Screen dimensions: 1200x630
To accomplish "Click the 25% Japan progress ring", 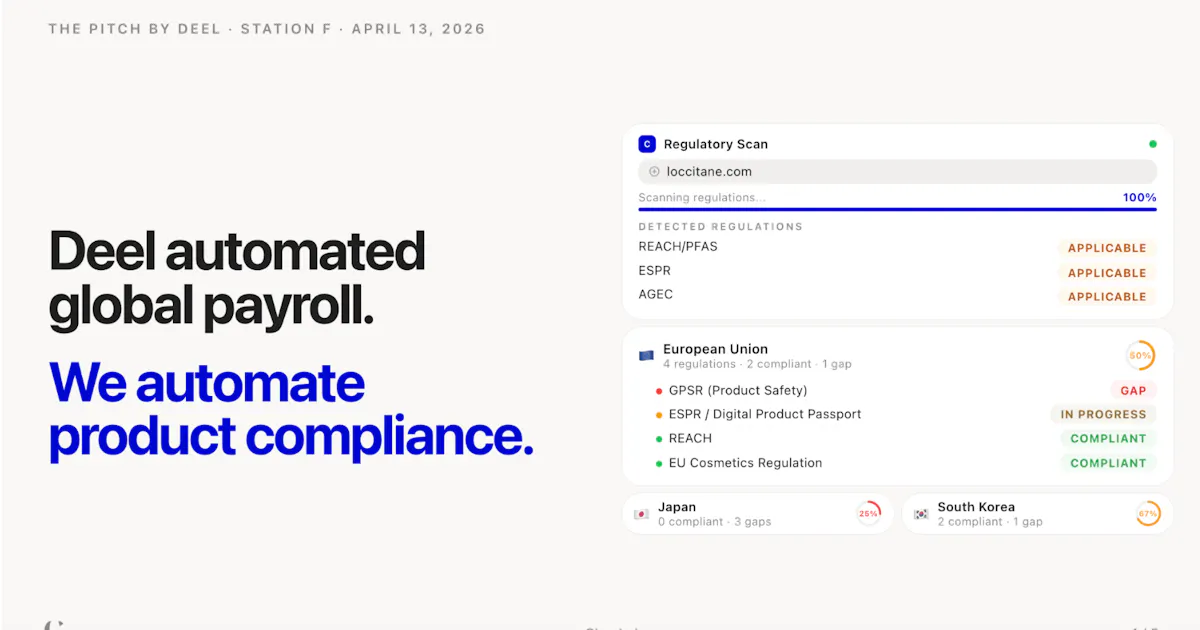I will coord(868,513).
